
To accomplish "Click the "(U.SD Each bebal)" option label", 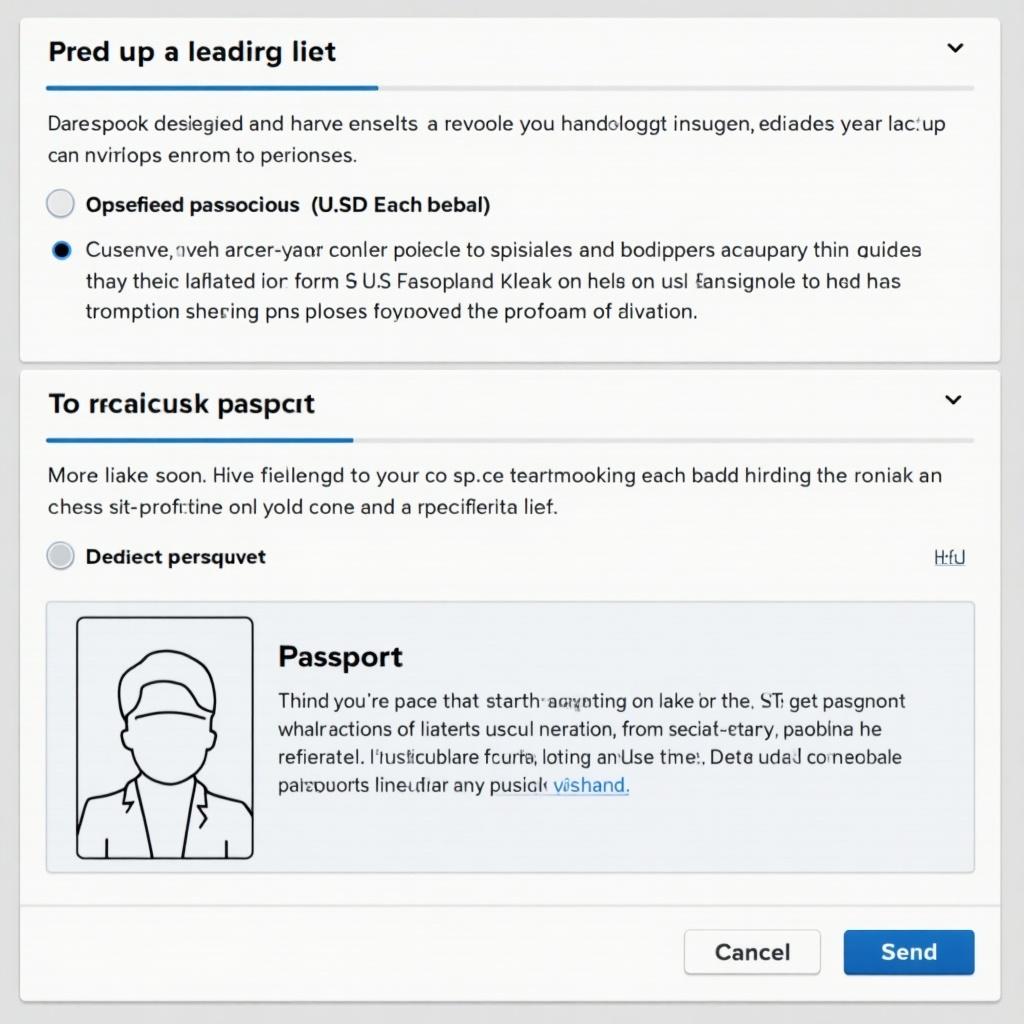I will (x=400, y=204).
